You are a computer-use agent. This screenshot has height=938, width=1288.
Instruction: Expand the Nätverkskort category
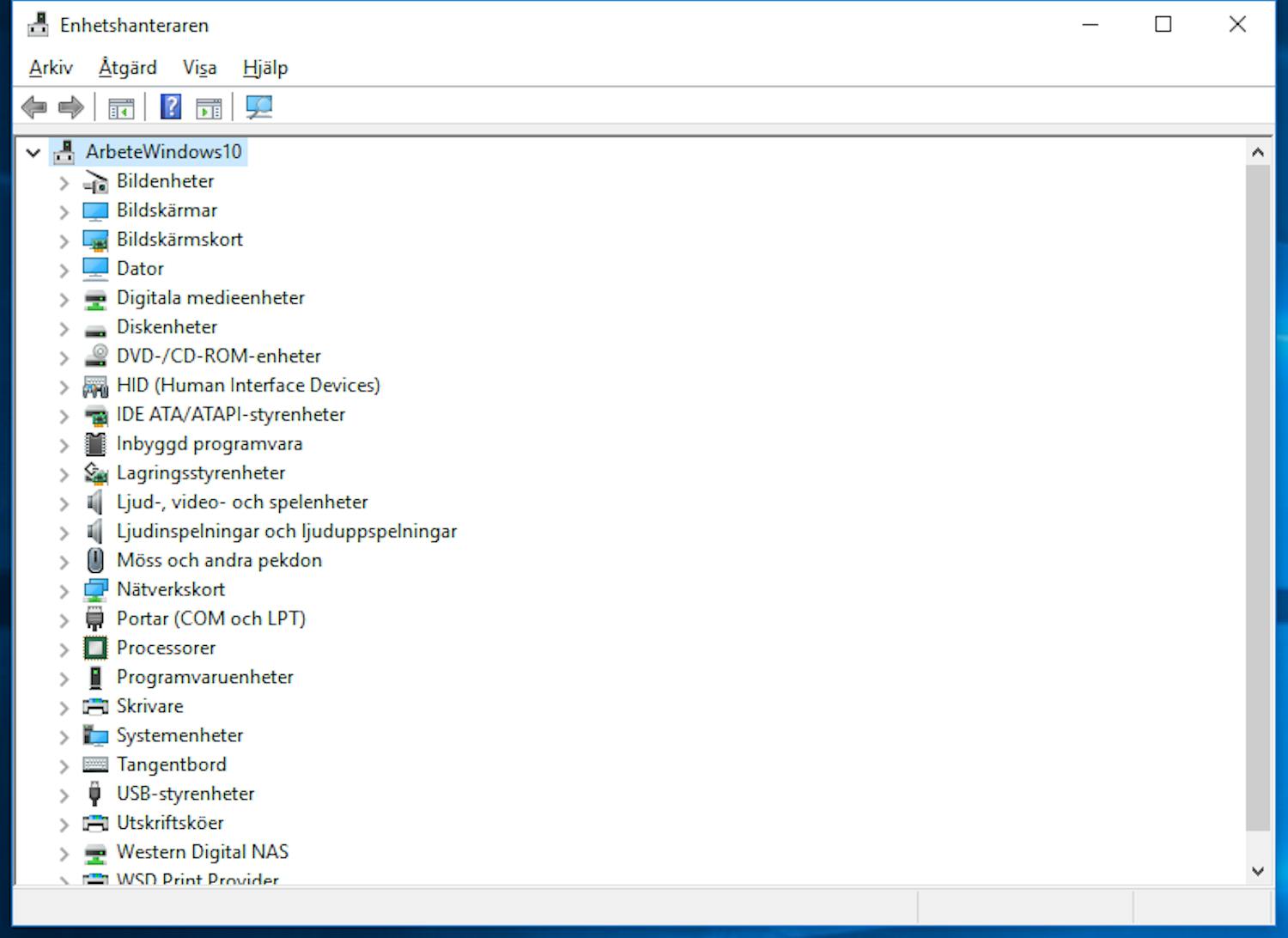[x=64, y=590]
